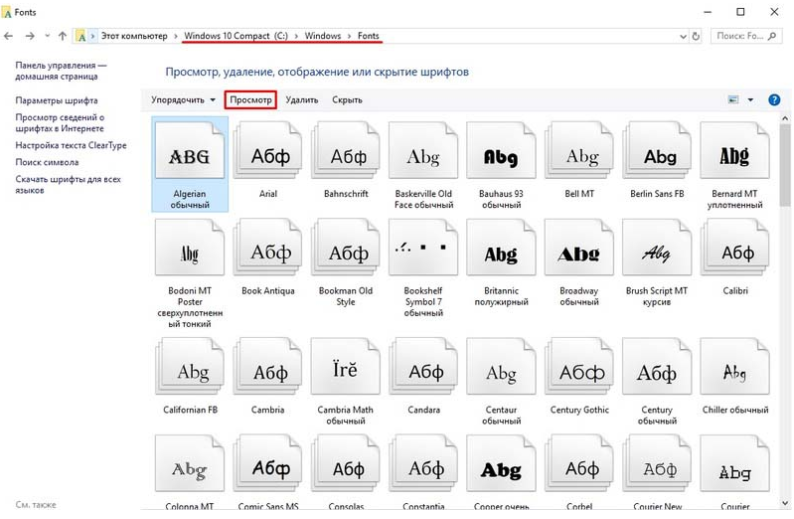Viewport: 794px width, 519px height.
Task: Select the Algerian font icon
Action: [189, 150]
